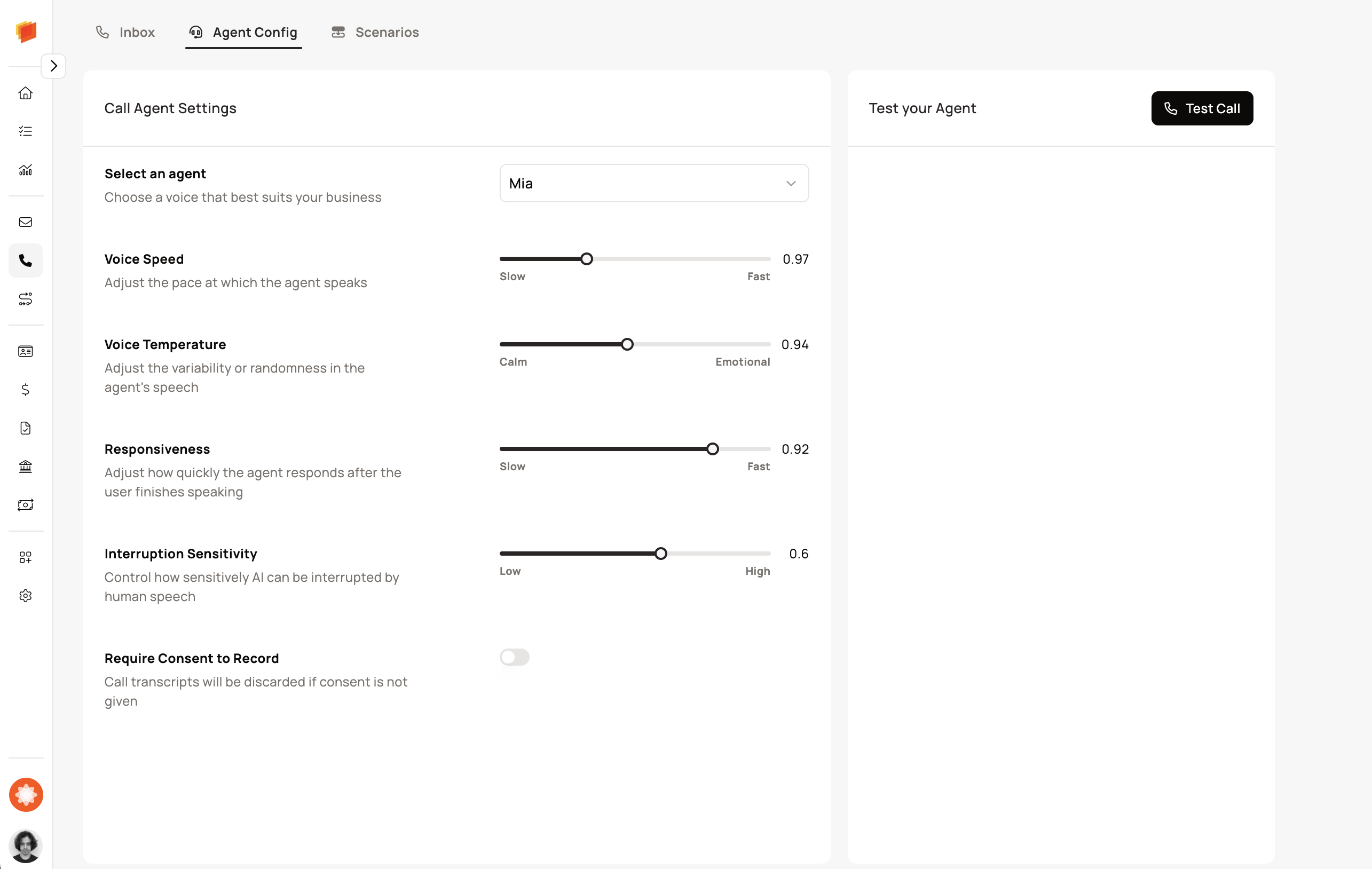Click the user profile photo avatar

(x=26, y=846)
